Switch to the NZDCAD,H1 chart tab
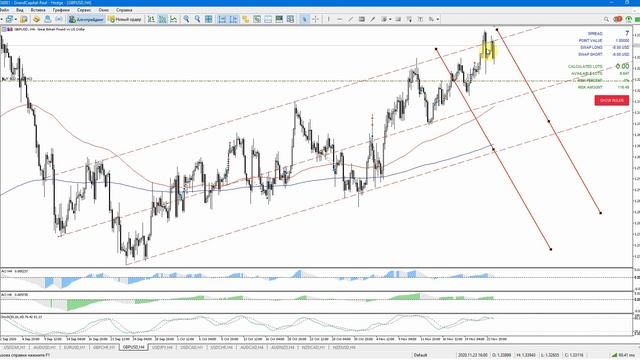This screenshot has width=640, height=360. pos(313,347)
